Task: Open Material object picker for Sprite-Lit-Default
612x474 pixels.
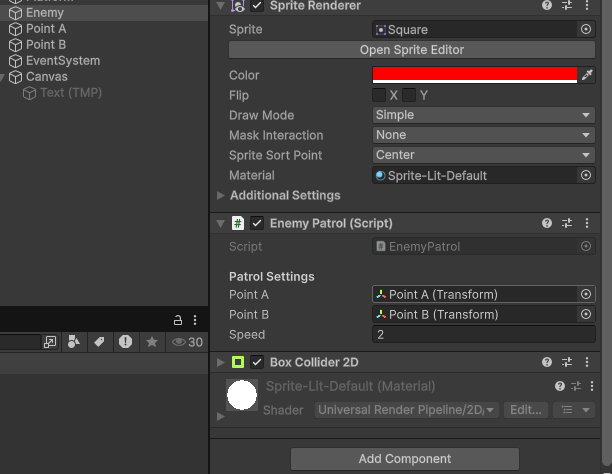Action: click(x=586, y=175)
